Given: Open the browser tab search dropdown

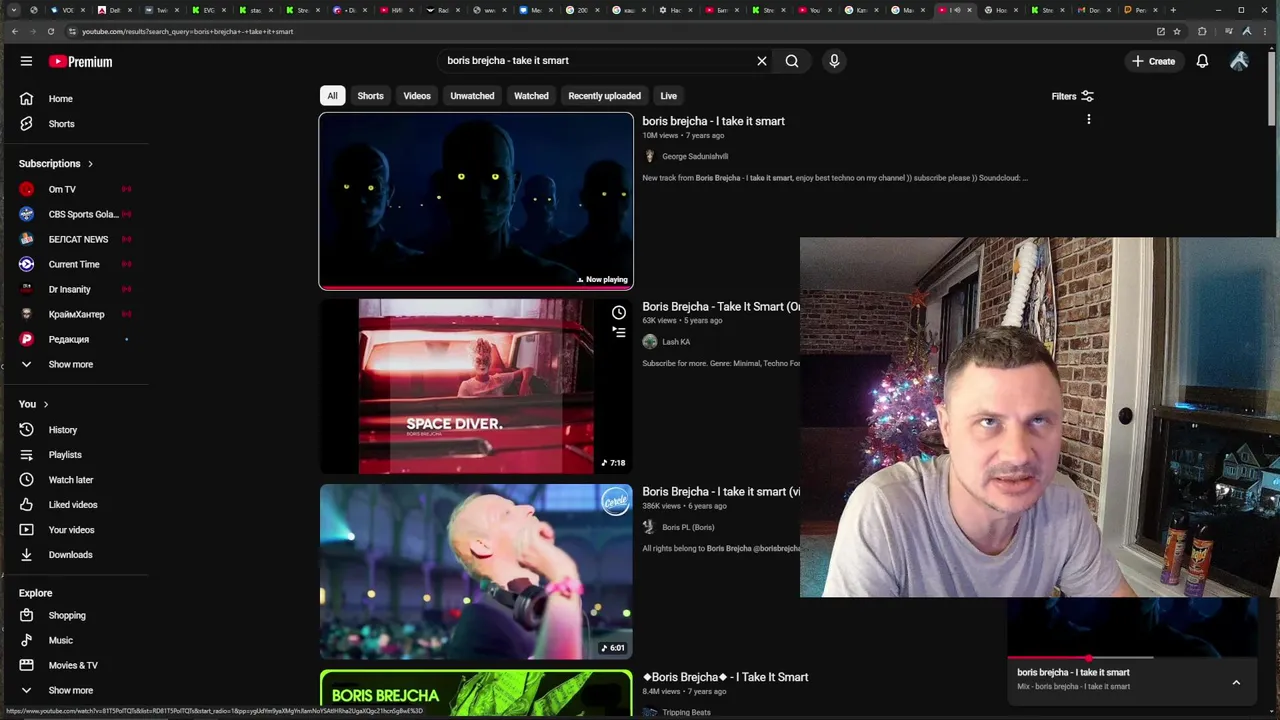Looking at the screenshot, I should (14, 10).
